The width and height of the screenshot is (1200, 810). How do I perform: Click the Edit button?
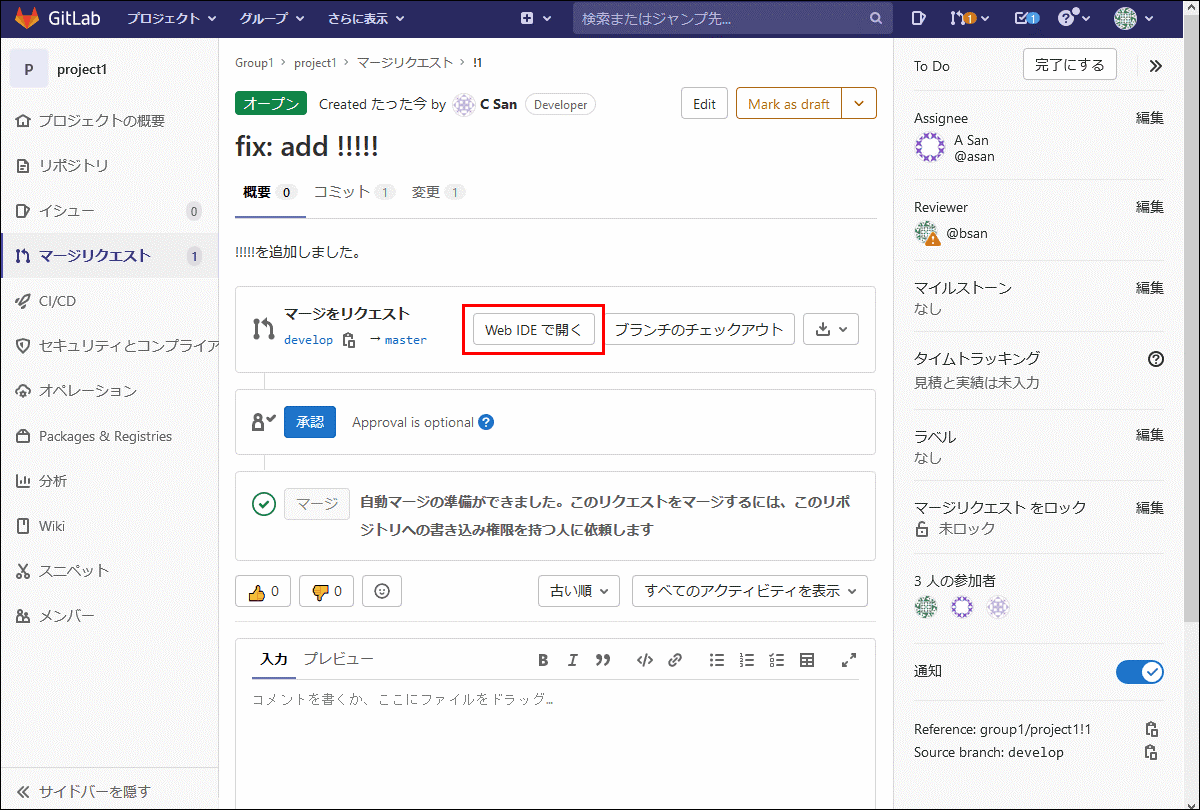tap(704, 104)
